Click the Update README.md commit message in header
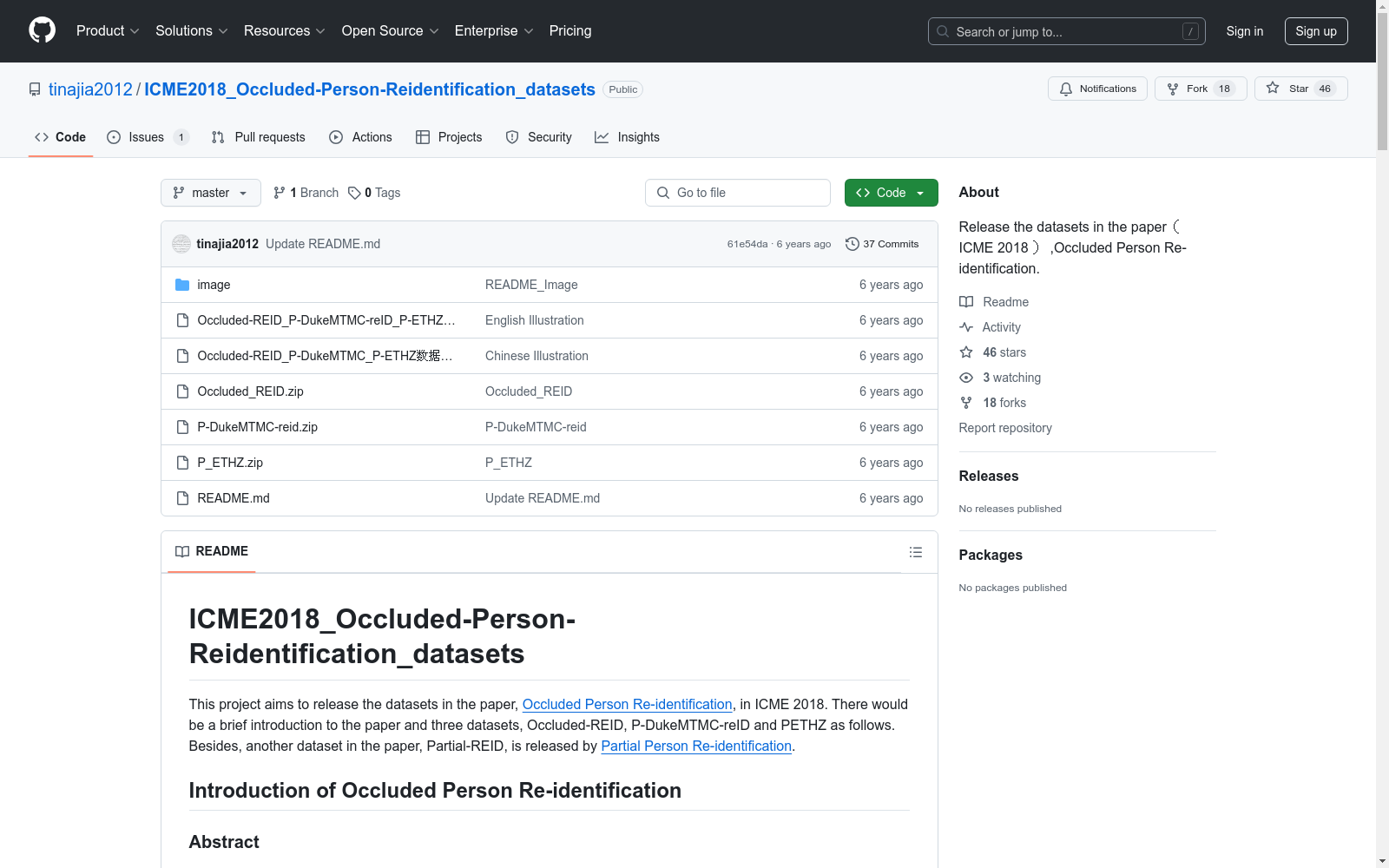The height and width of the screenshot is (868, 1389). coord(323,244)
